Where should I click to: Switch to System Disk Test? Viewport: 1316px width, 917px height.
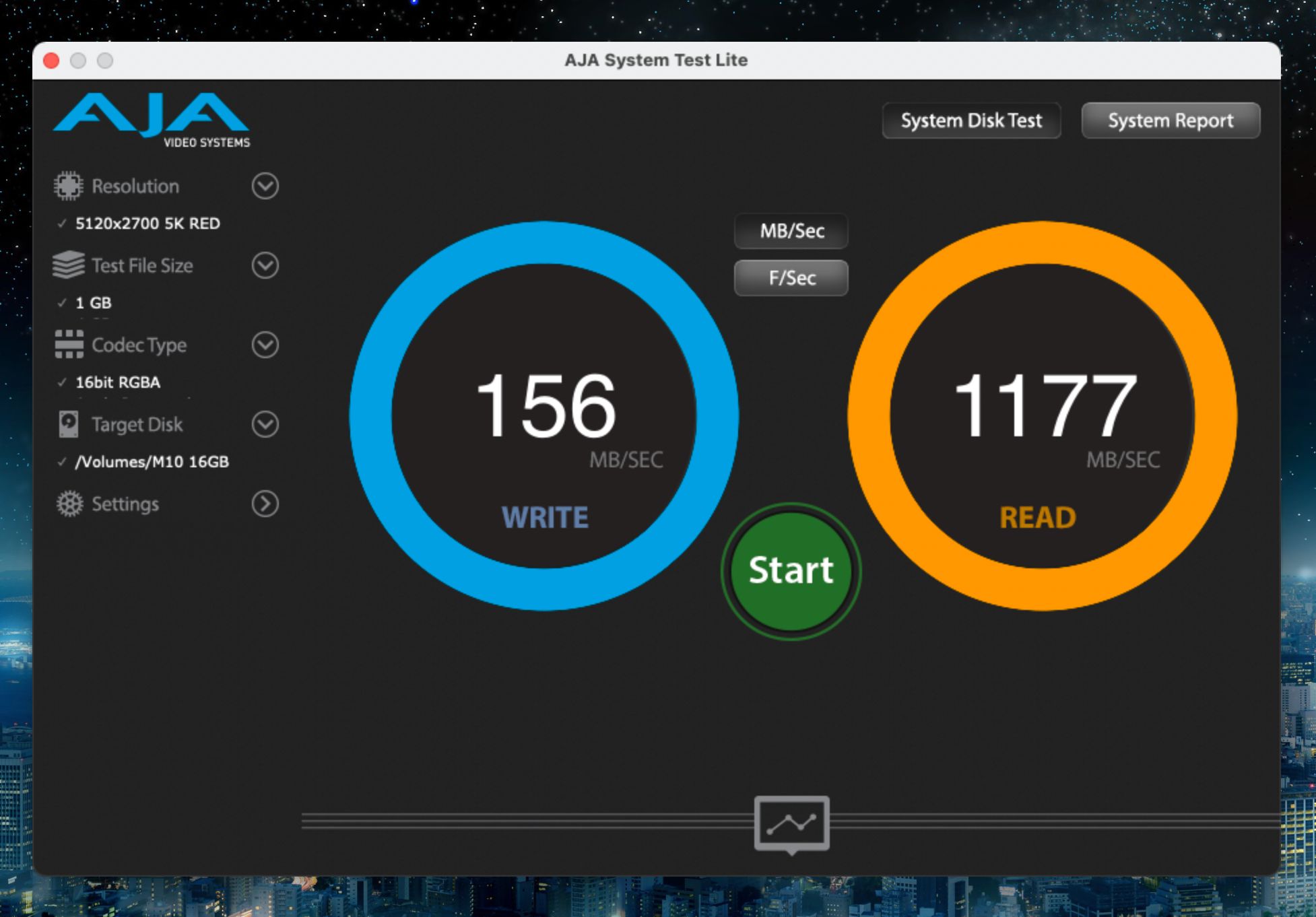pyautogui.click(x=970, y=121)
